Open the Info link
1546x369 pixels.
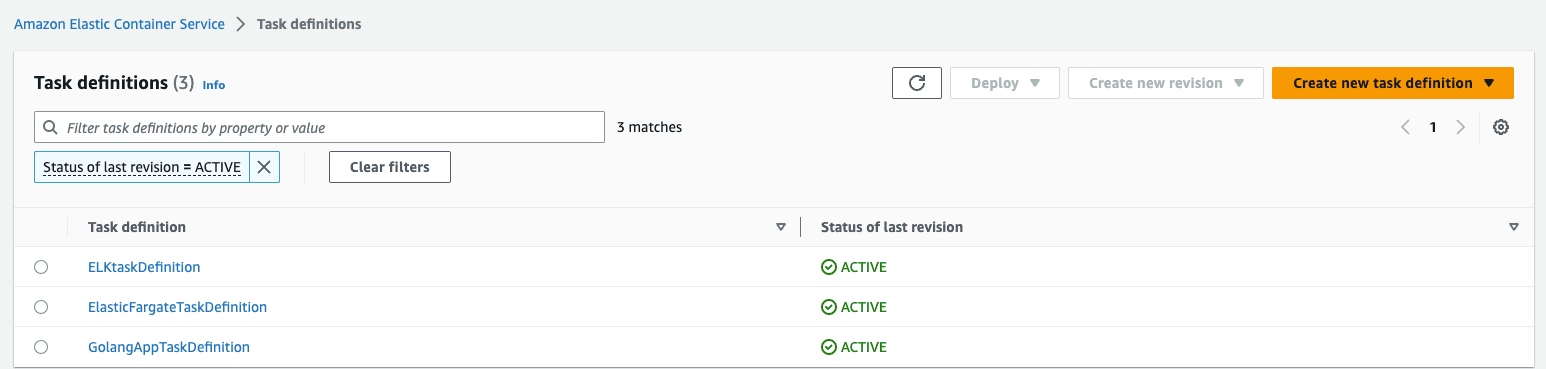pos(214,85)
